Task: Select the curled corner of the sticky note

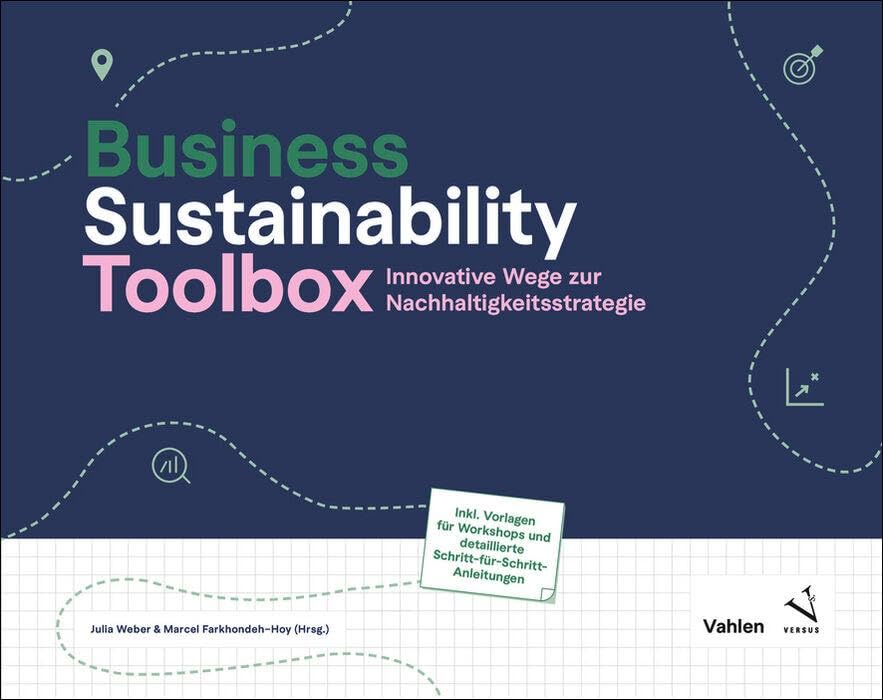Action: click(548, 594)
